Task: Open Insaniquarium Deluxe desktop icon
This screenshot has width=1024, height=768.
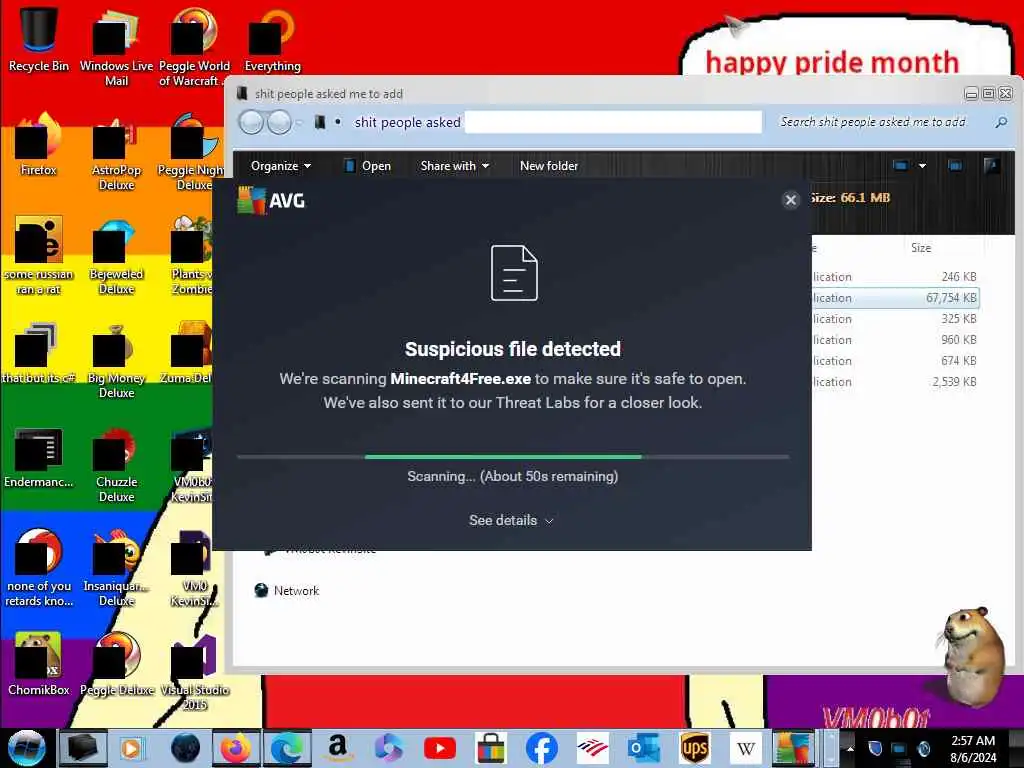Action: click(116, 568)
